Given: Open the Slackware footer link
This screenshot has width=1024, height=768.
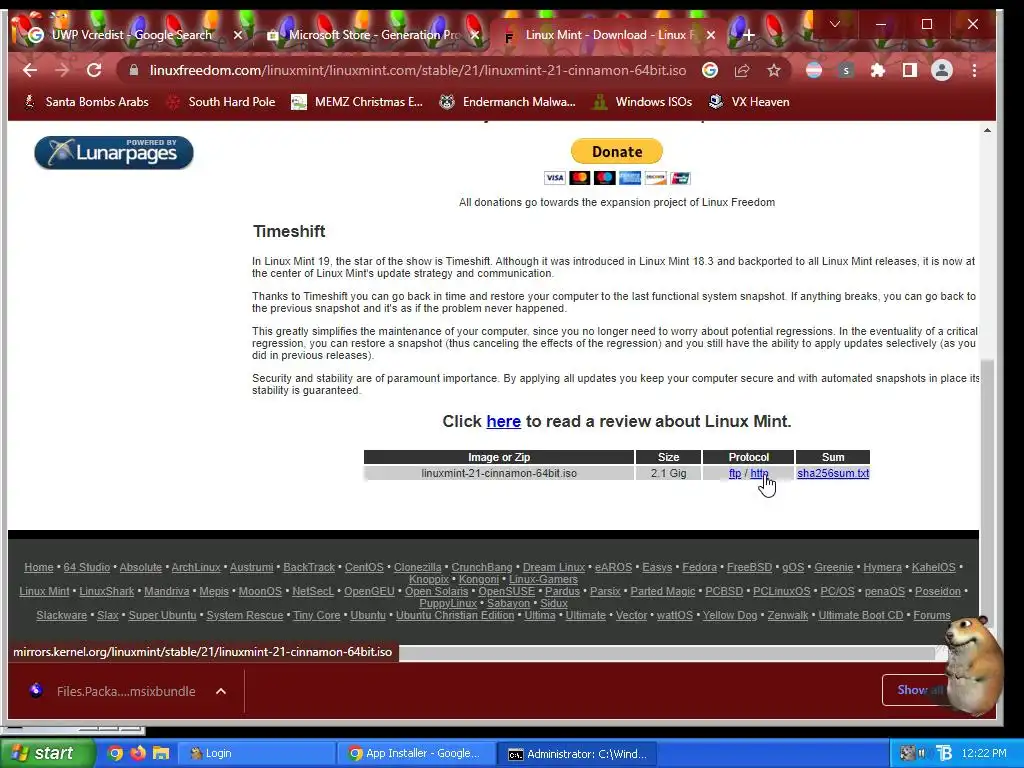Looking at the screenshot, I should click(x=61, y=616).
